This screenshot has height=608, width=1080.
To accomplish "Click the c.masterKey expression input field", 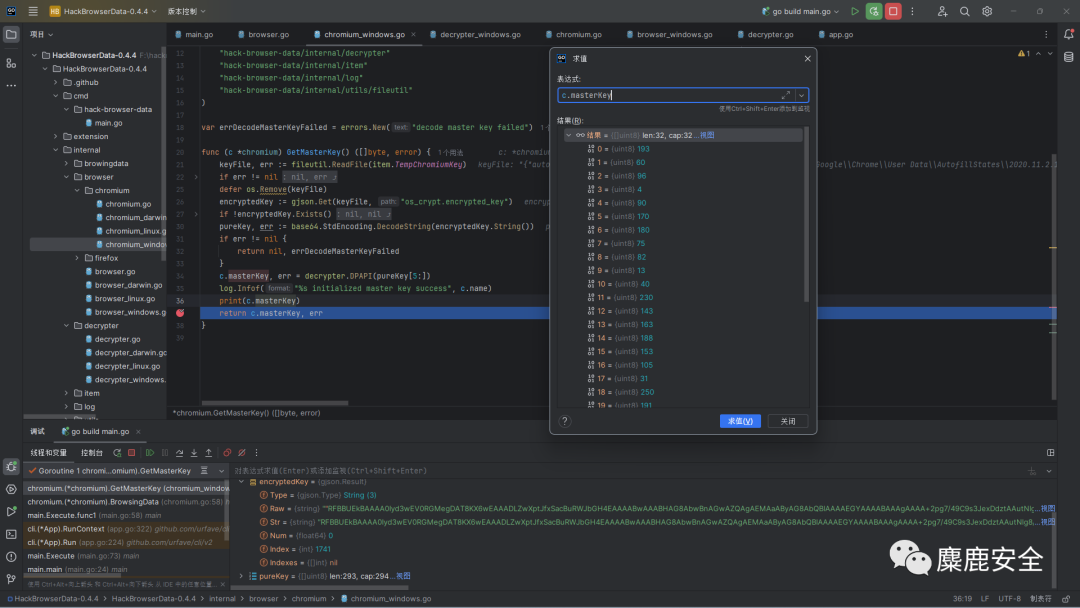I will [668, 95].
